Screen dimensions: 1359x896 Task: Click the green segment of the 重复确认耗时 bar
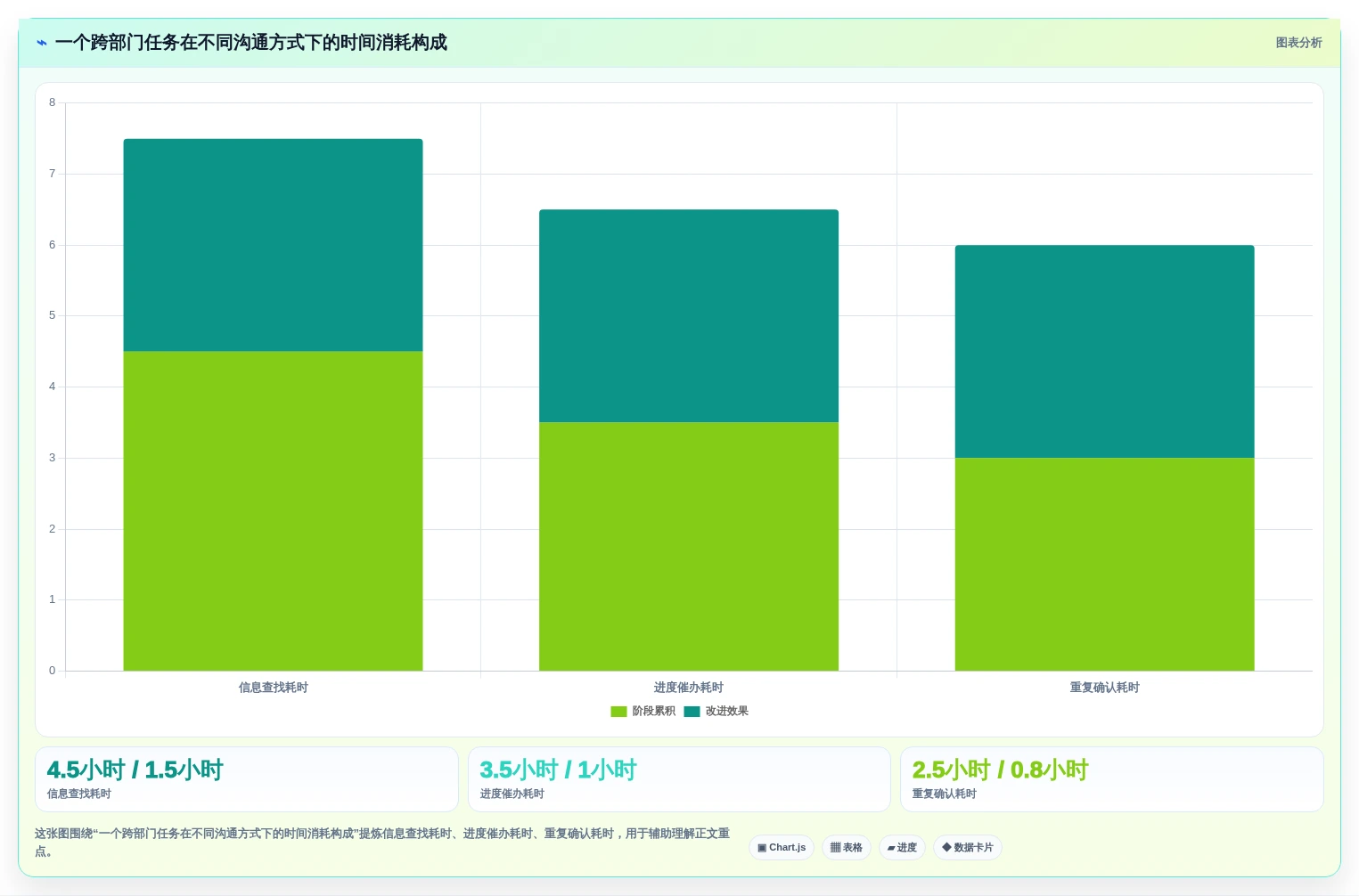(1104, 564)
